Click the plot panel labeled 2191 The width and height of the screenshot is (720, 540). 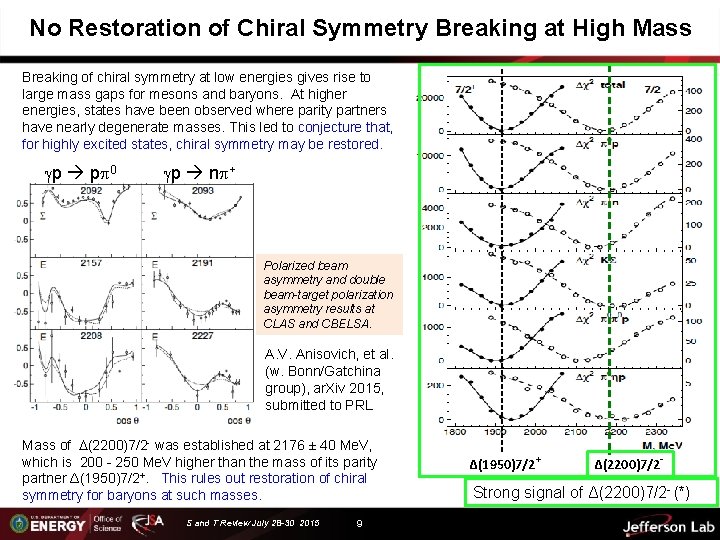[x=197, y=293]
